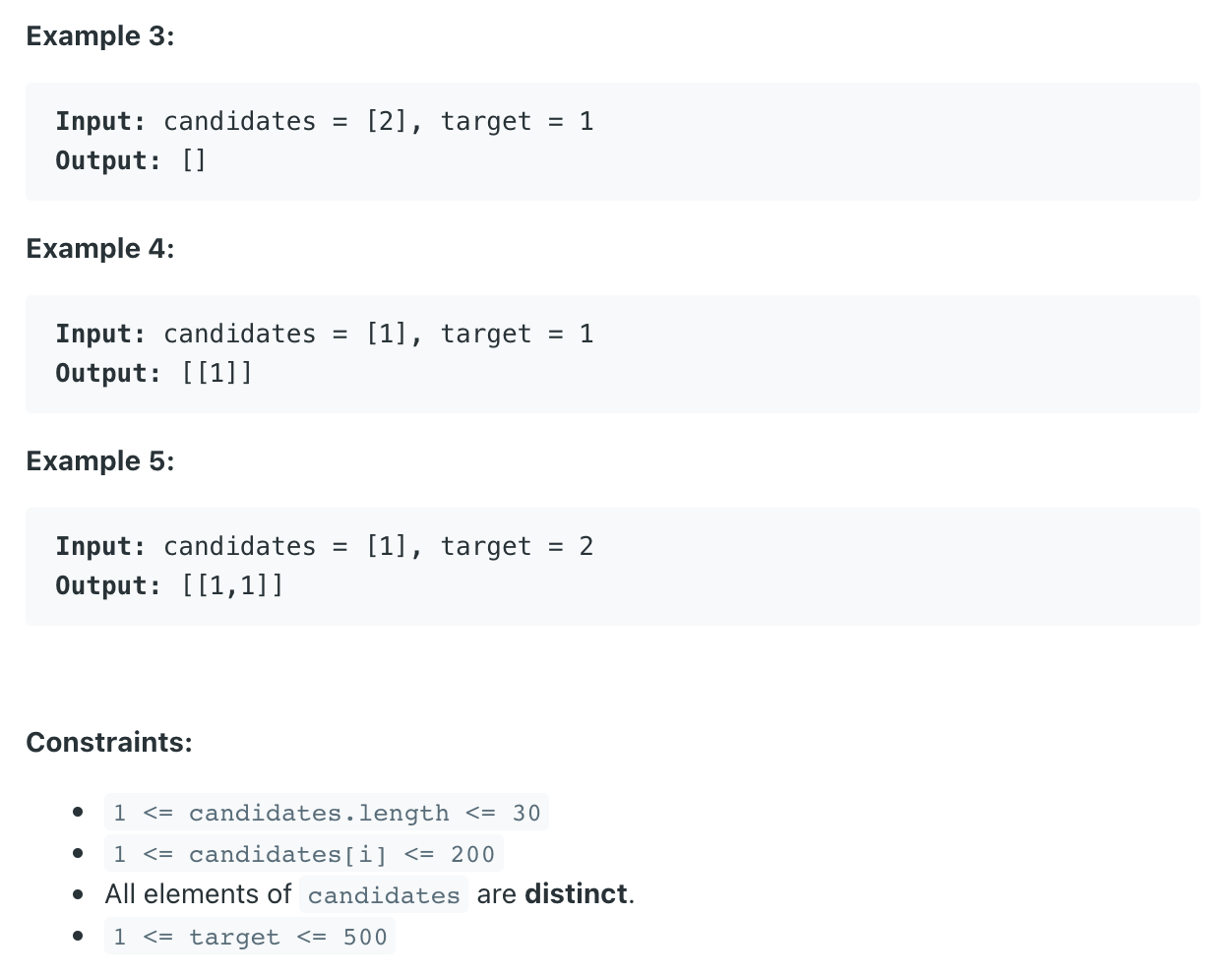Click the bold word distinct
The image size is (1232, 976).
click(x=576, y=894)
